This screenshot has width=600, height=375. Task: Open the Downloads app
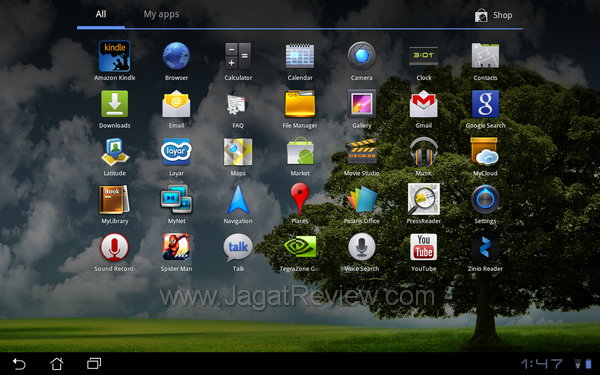[114, 104]
